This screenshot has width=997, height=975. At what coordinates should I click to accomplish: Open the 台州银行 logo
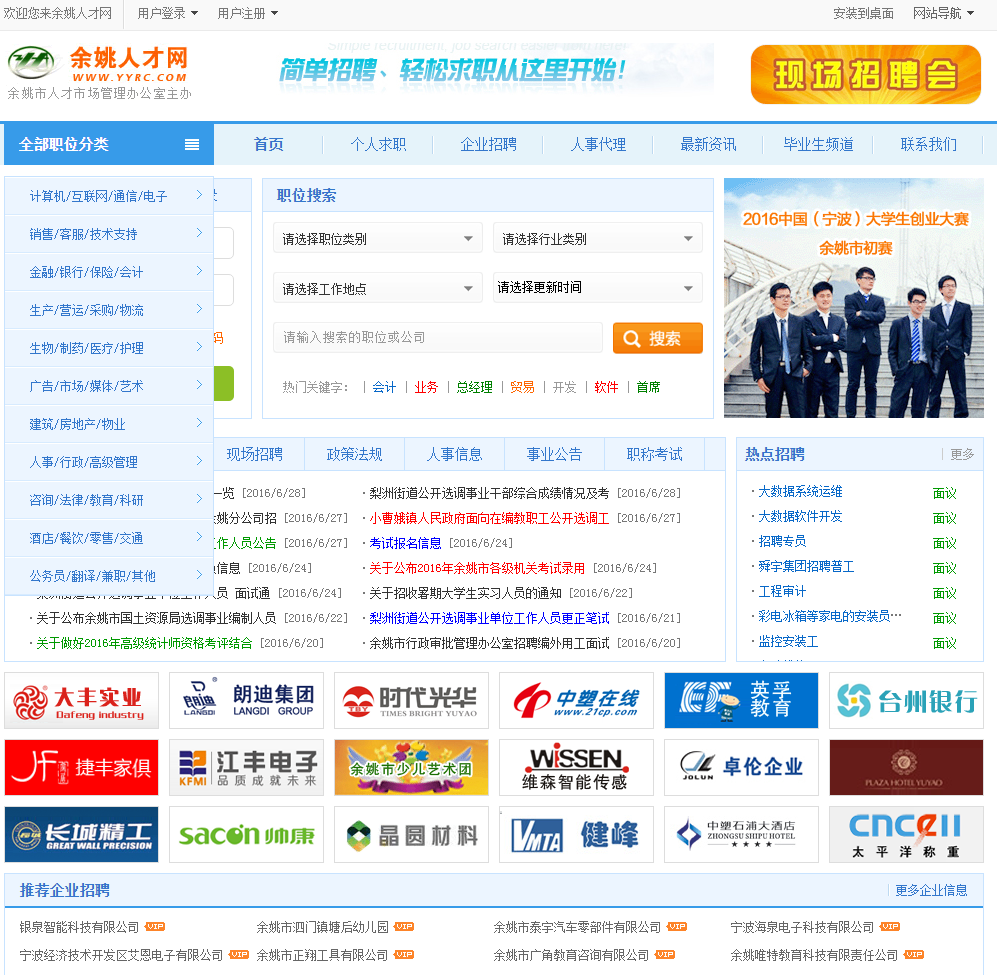point(906,700)
